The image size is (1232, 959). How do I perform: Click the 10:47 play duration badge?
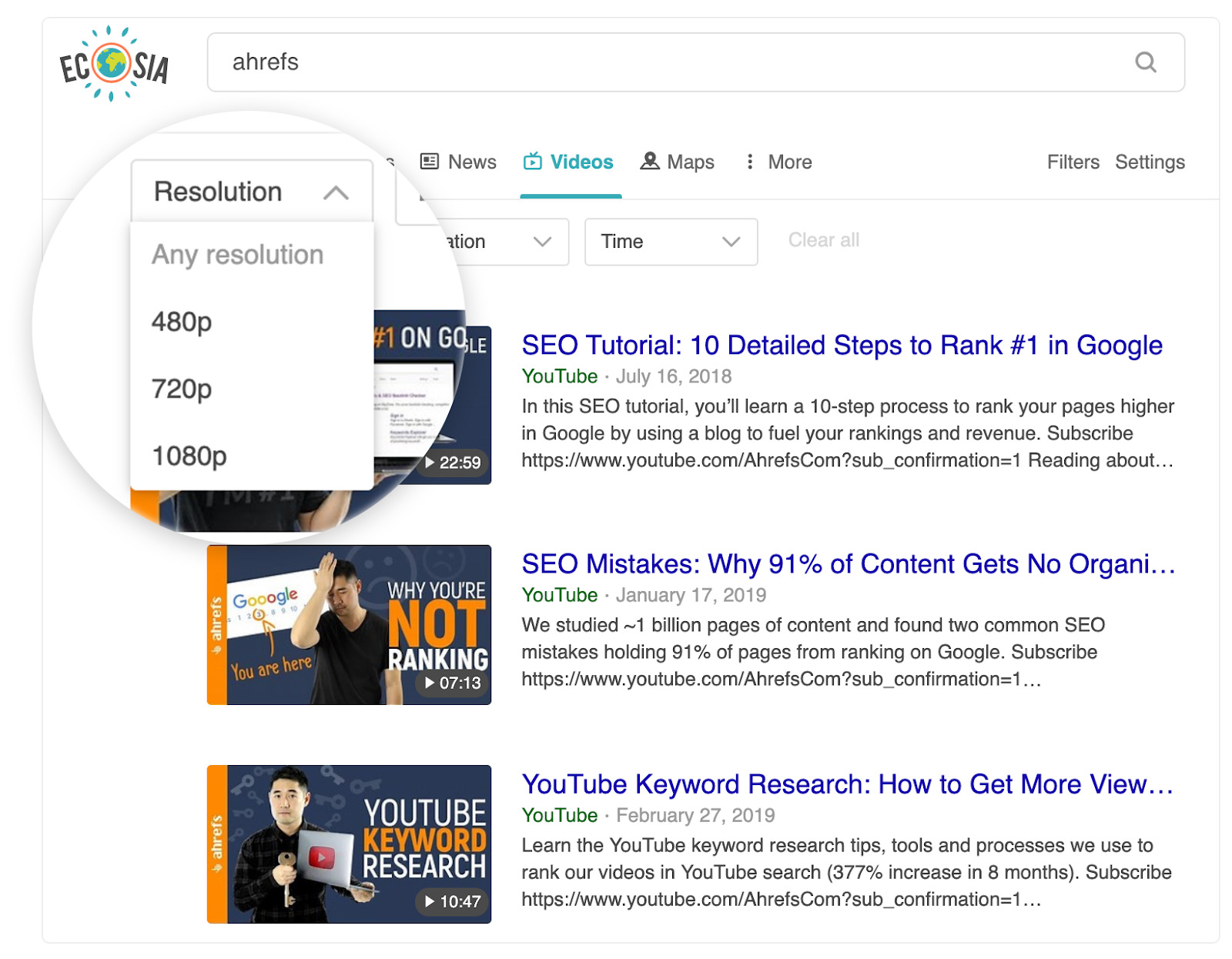click(x=453, y=901)
